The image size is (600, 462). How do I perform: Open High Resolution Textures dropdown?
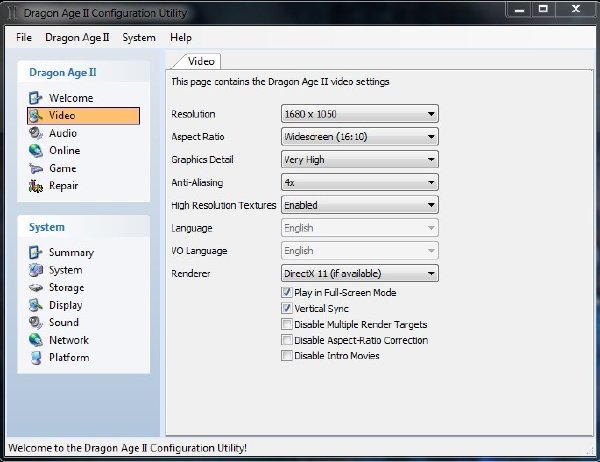(360, 205)
